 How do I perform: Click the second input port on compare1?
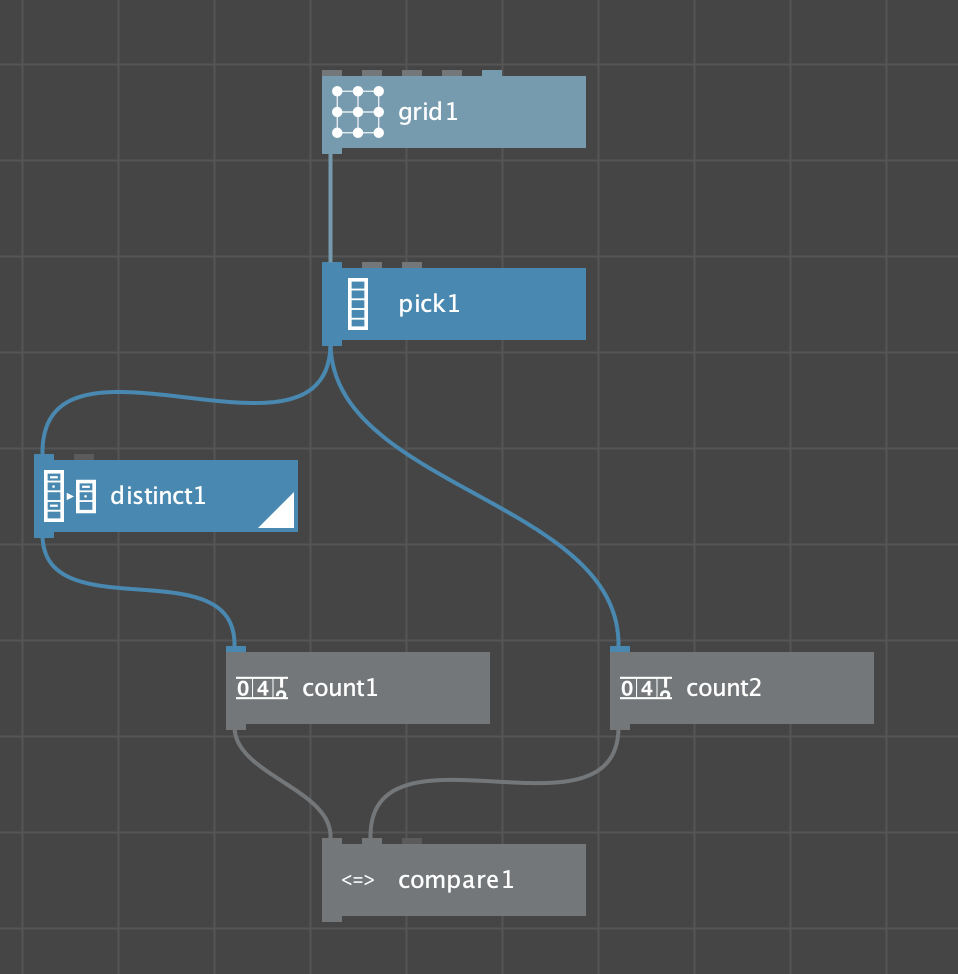(372, 841)
